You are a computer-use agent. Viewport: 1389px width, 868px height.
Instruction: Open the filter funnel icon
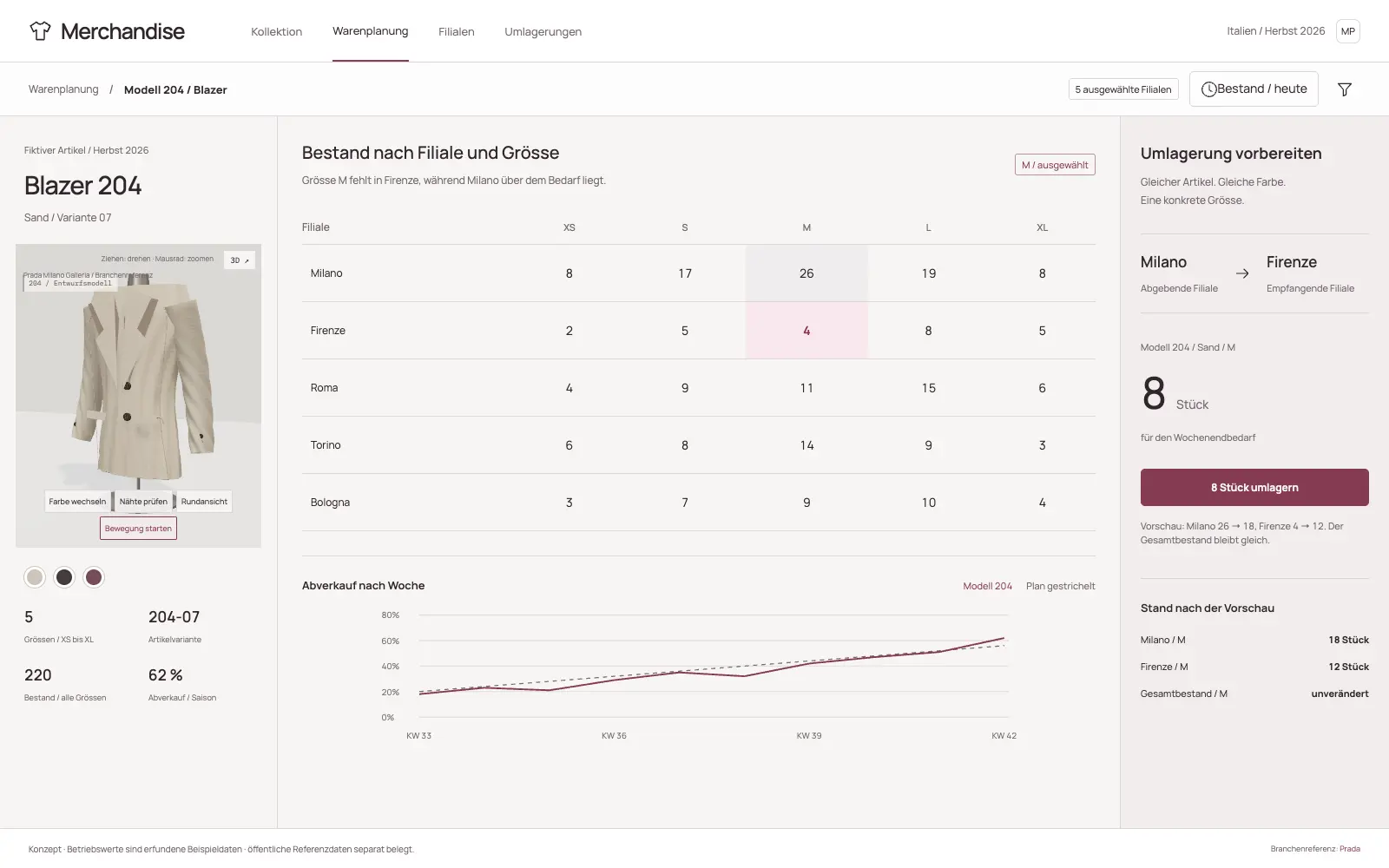1344,89
